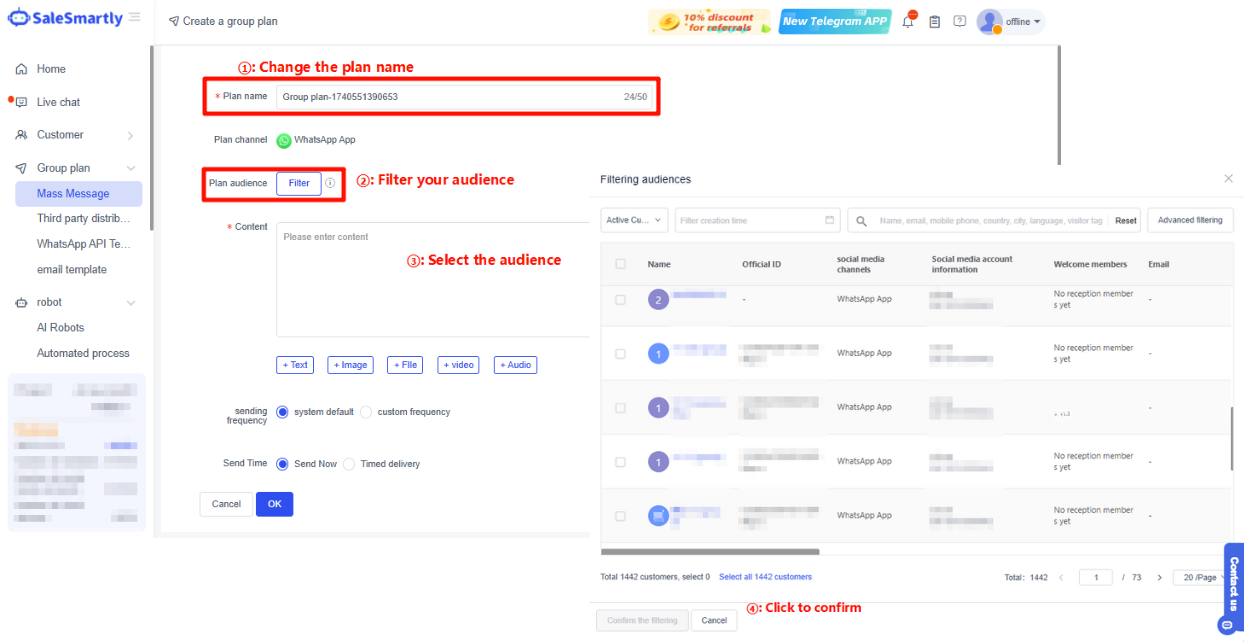This screenshot has width=1244, height=642.
Task: Check the select-all checkbox in table header
Action: [x=621, y=264]
